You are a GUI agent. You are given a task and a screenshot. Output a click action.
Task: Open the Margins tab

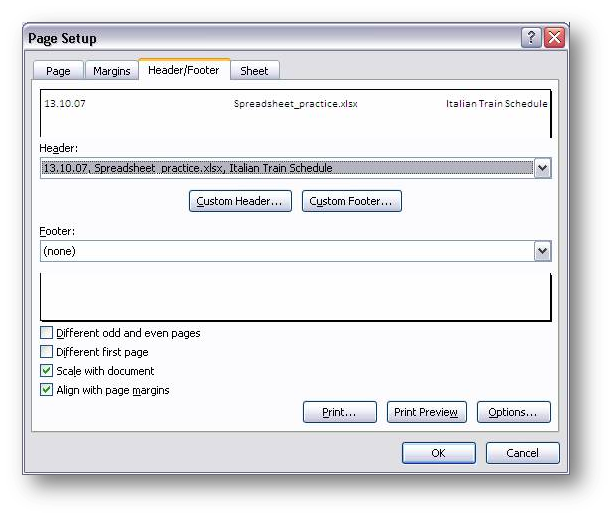coord(111,71)
